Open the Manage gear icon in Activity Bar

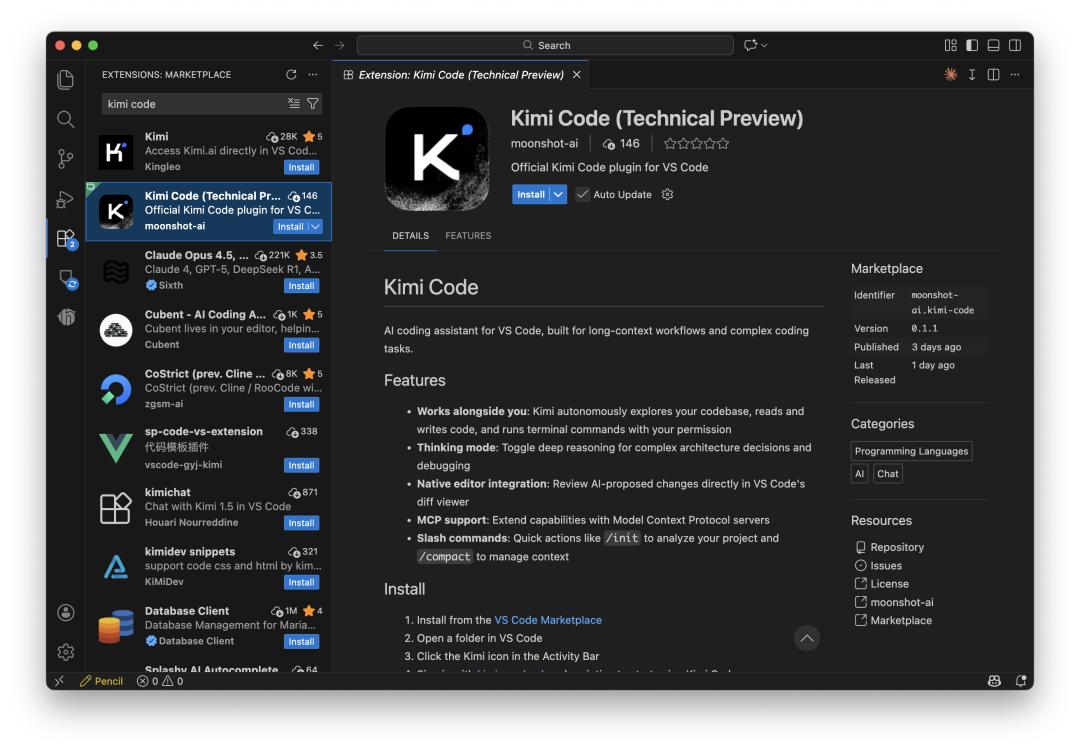[66, 652]
